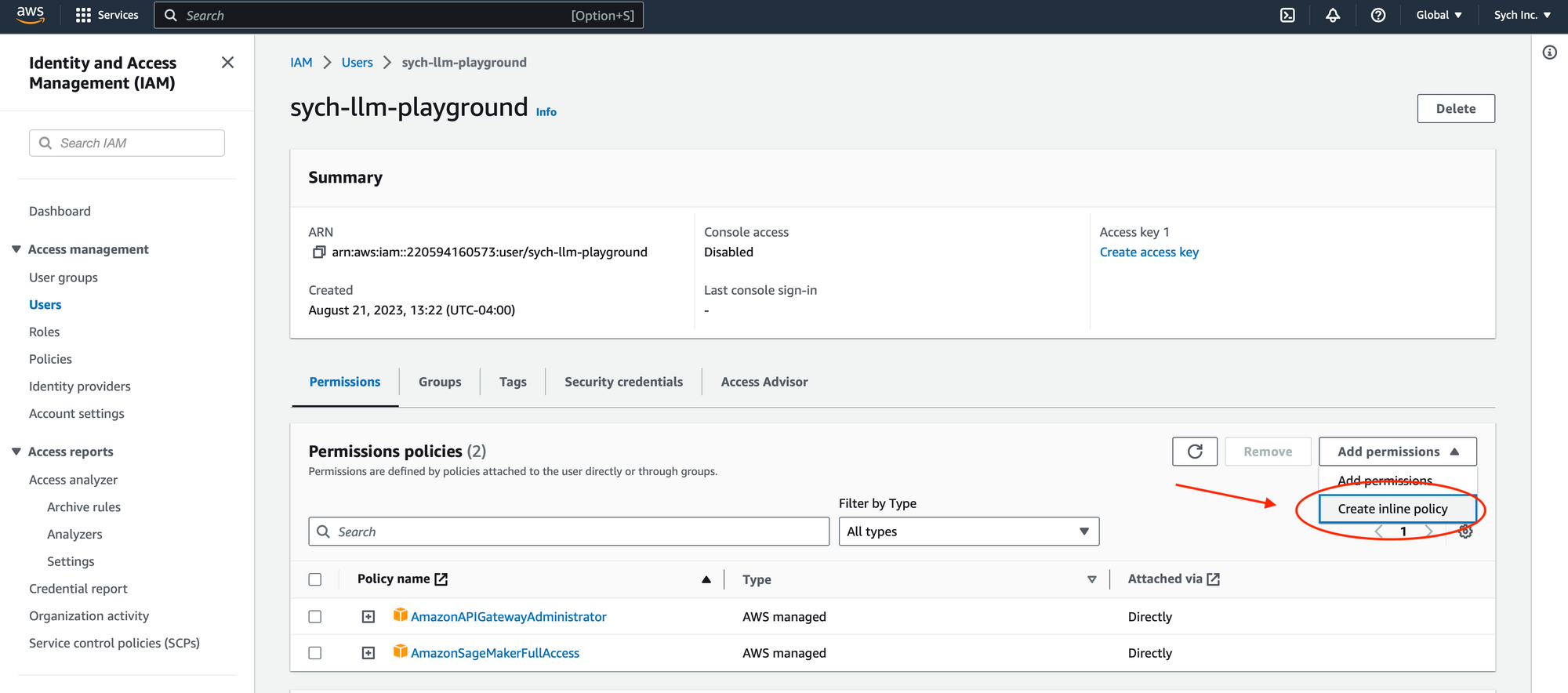
Task: Toggle the Add permissions dropdown button
Action: click(1398, 452)
